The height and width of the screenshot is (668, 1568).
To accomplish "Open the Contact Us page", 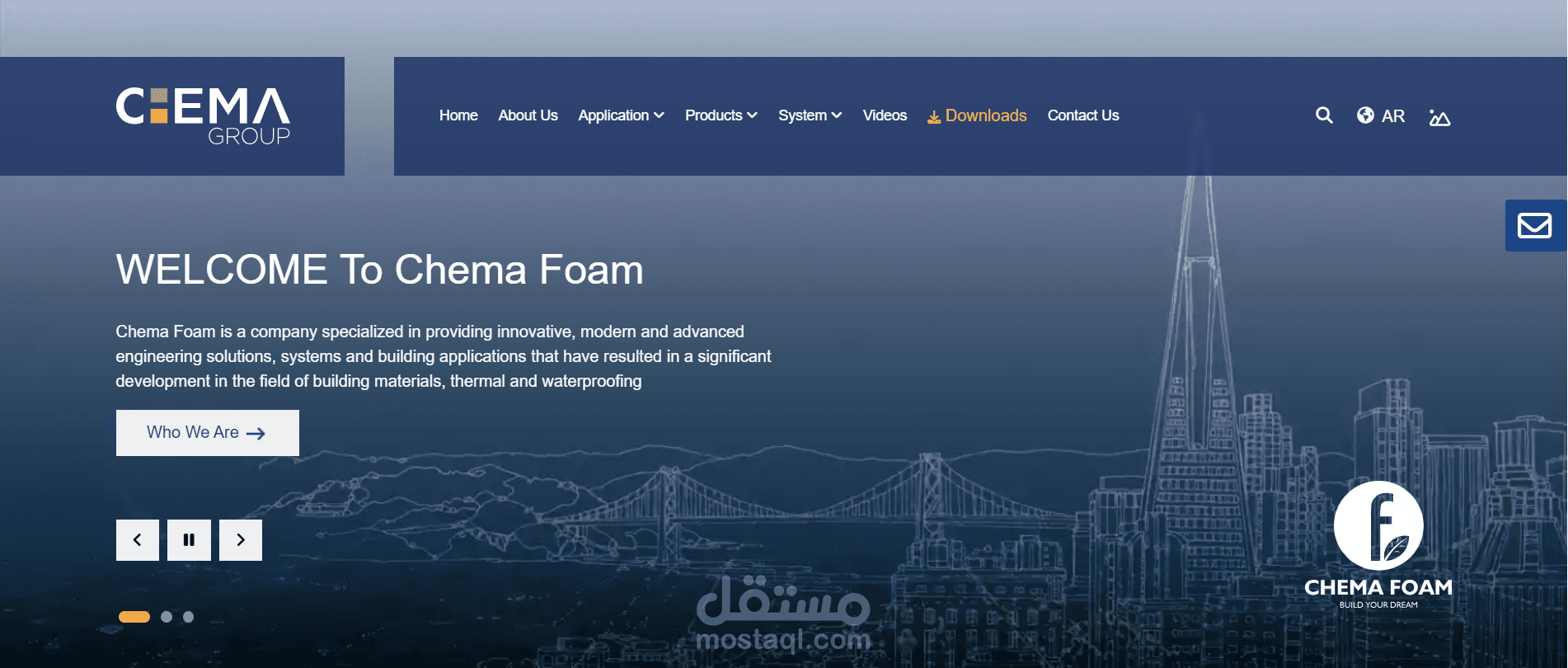I will [x=1083, y=115].
